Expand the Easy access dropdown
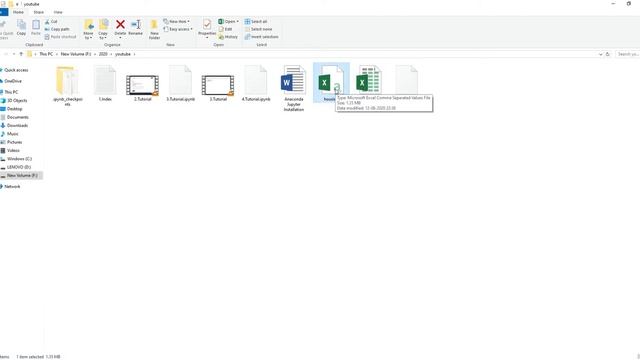 (178, 29)
